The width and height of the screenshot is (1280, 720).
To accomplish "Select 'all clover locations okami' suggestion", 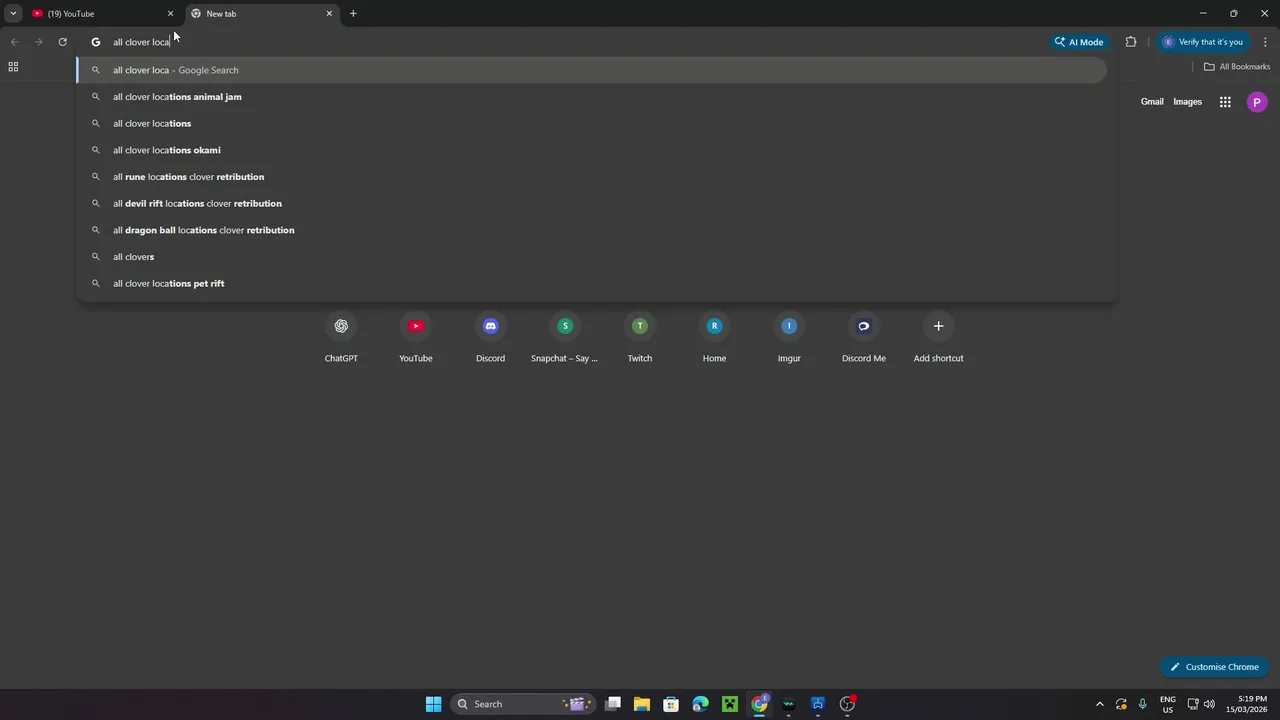I will [592, 150].
